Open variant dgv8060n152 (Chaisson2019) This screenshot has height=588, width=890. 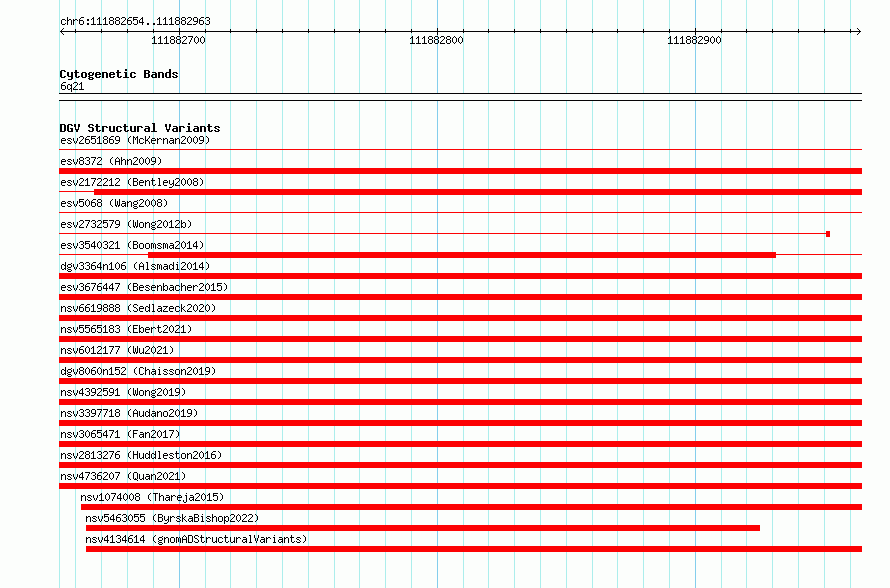click(x=138, y=371)
